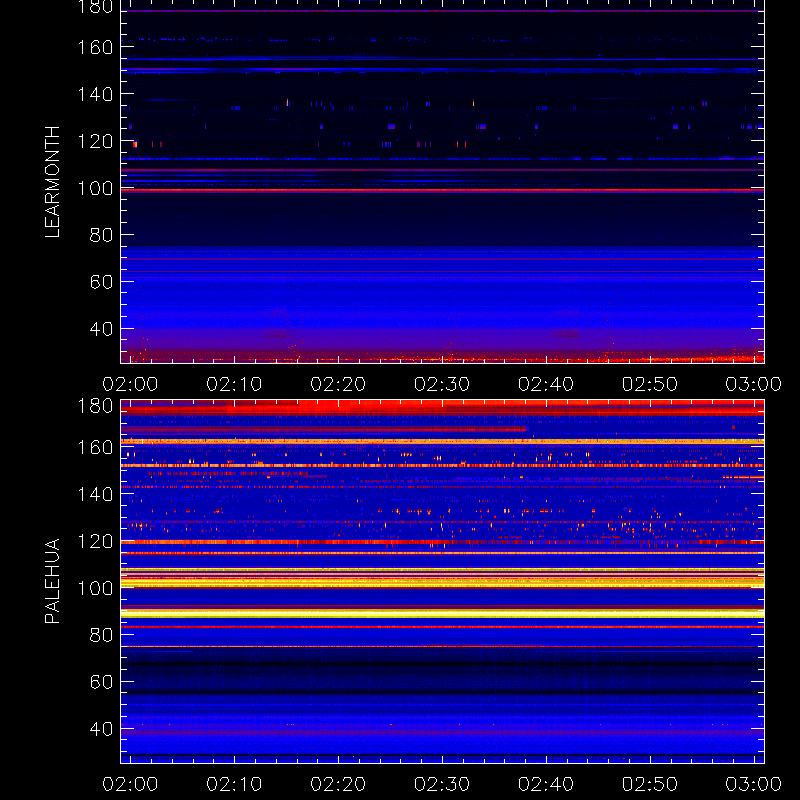Pick the 02:20 time label under the Learmonth plot
The width and height of the screenshot is (800, 800).
[338, 384]
